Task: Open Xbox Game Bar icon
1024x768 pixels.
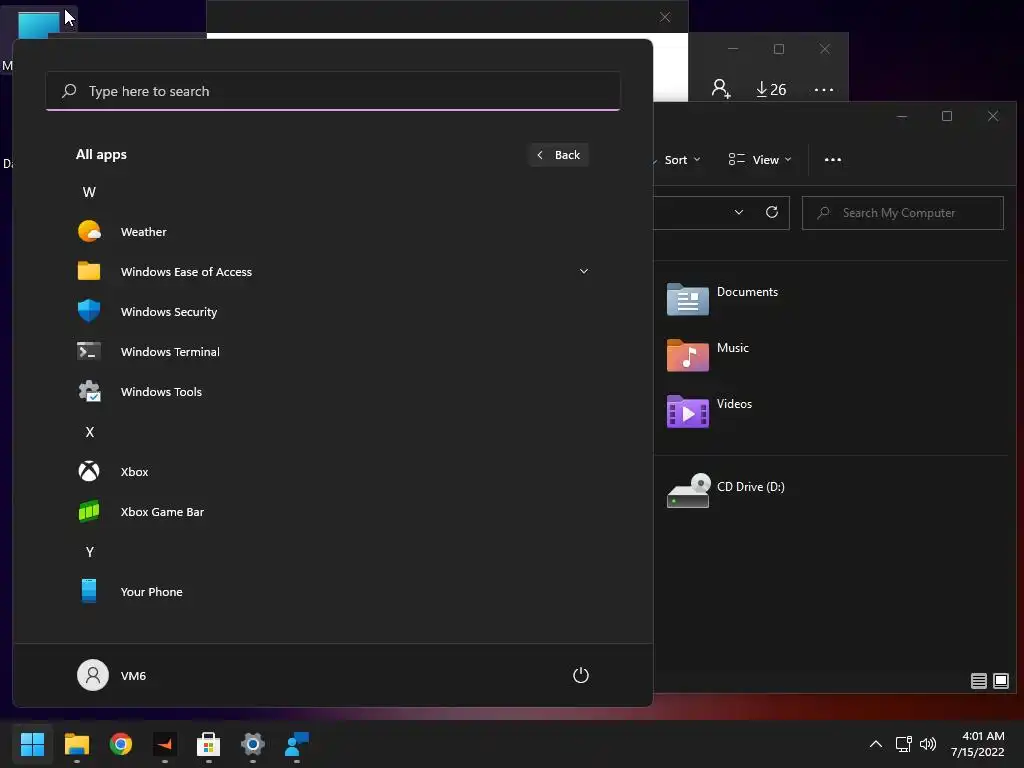Action: pos(89,511)
